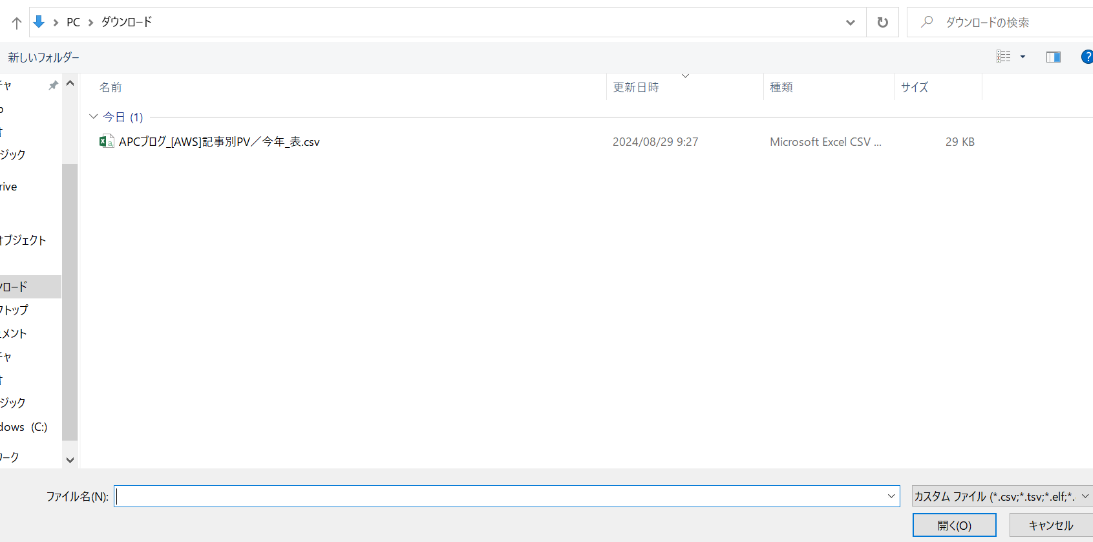Screen dimensions: 1093x542
Task: Select highlighted ロード item in navigation pane
Action: 30,286
